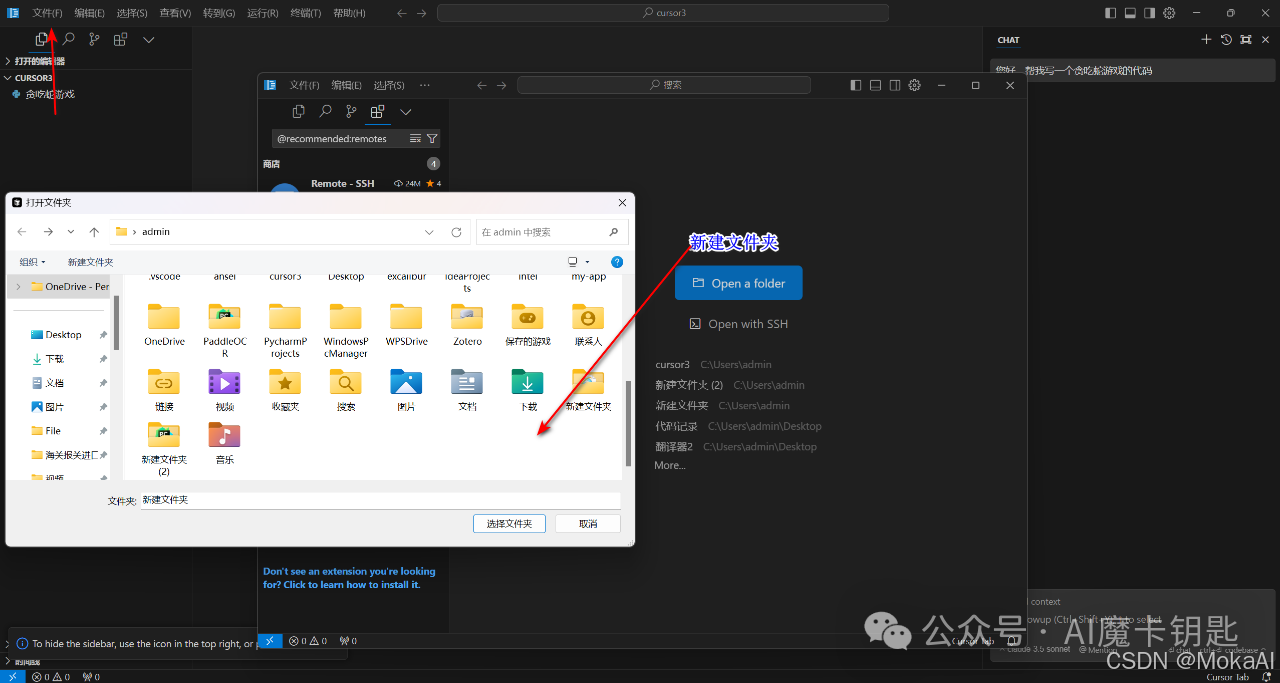Click More... recent folders link

(670, 465)
